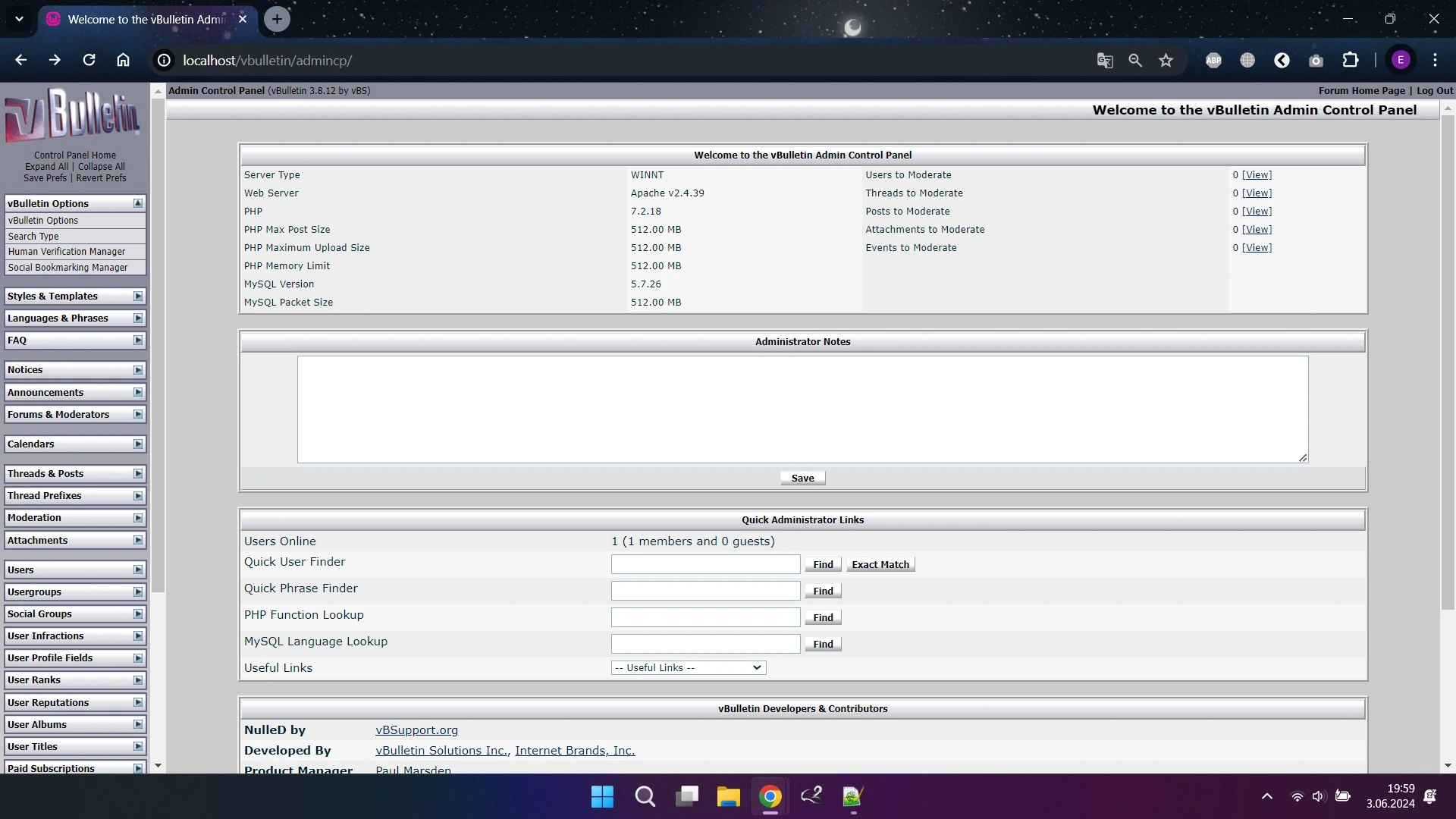Save the Administrator Notes
1456x819 pixels.
point(802,479)
